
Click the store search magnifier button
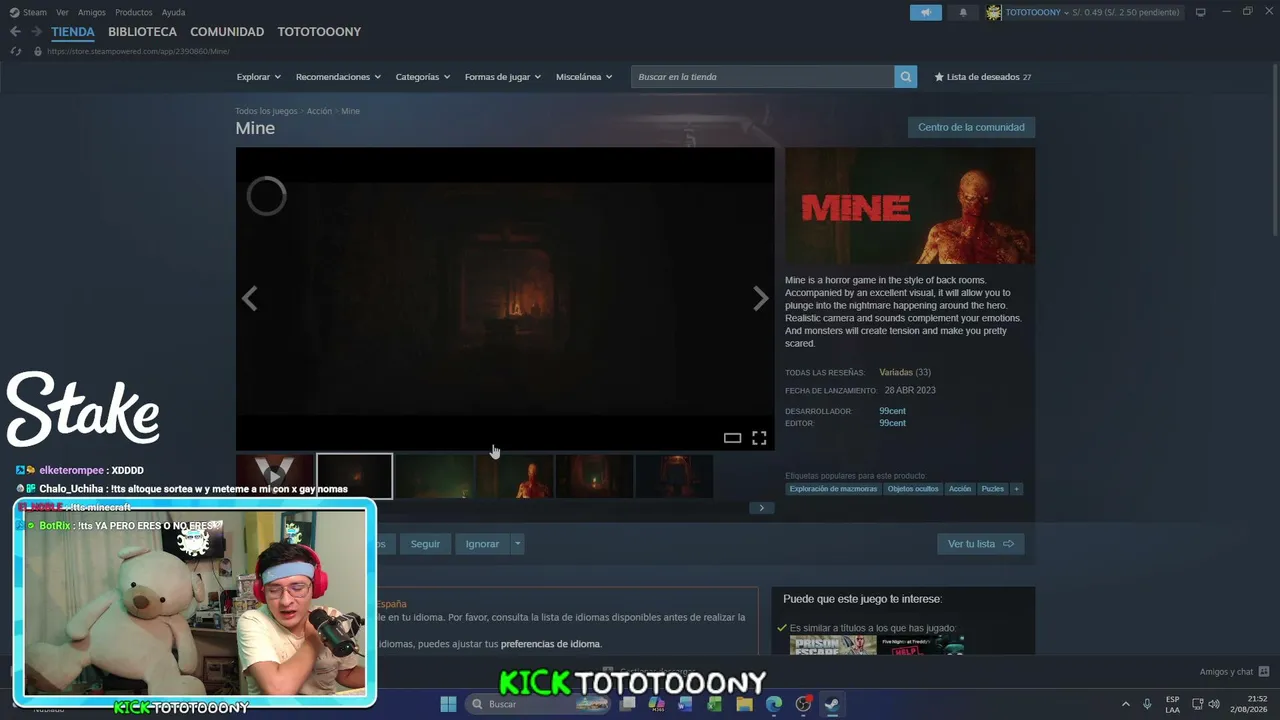click(905, 77)
